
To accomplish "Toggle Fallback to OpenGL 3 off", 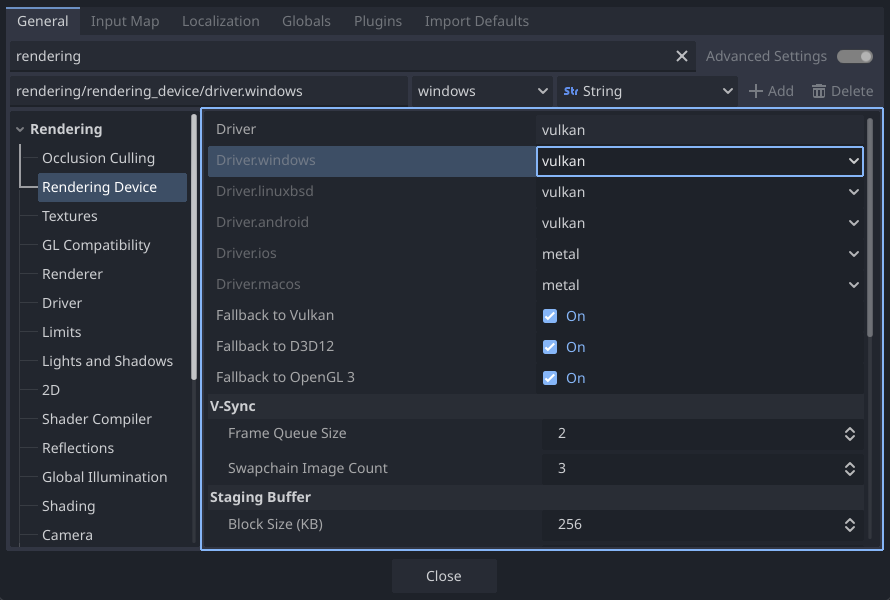I will click(550, 378).
